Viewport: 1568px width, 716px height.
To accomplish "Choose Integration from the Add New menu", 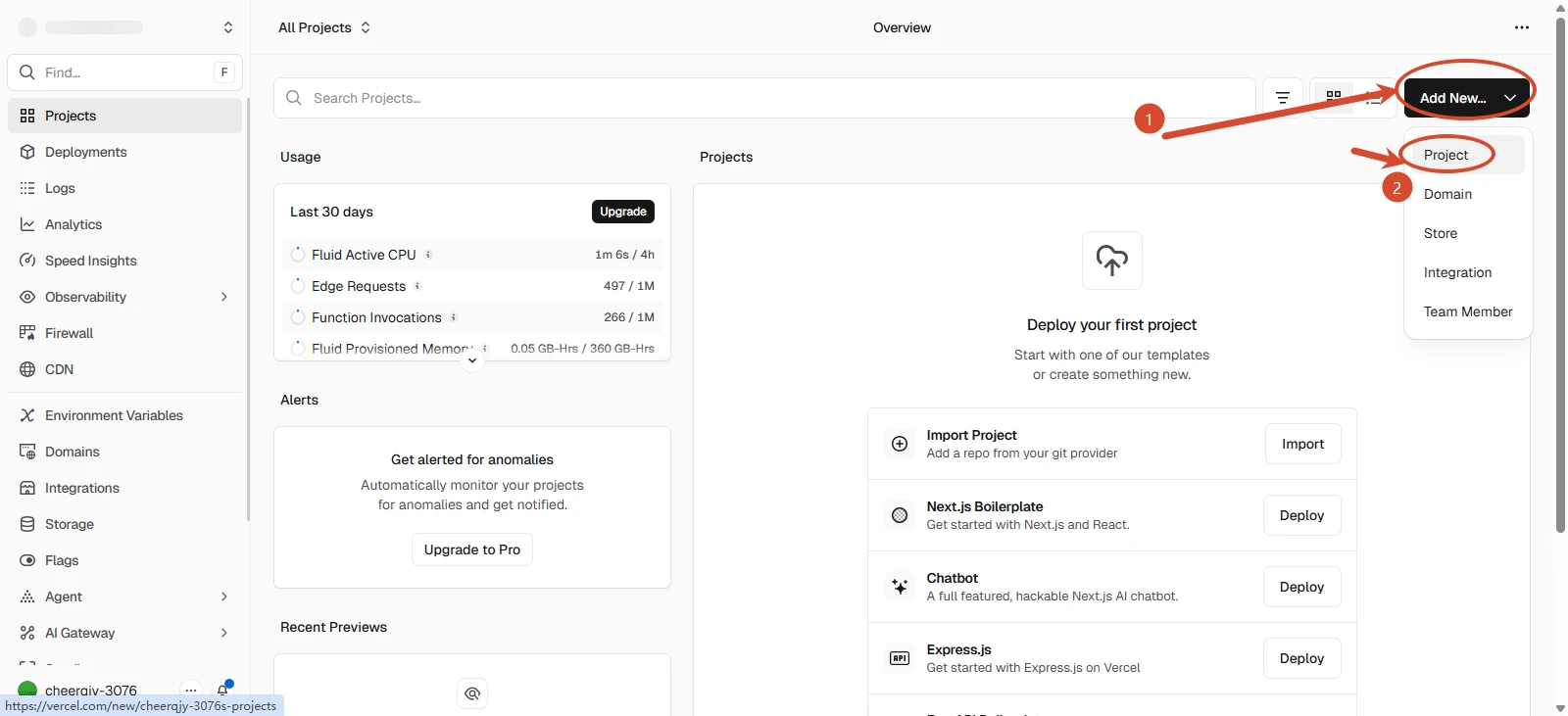I will (1467, 272).
